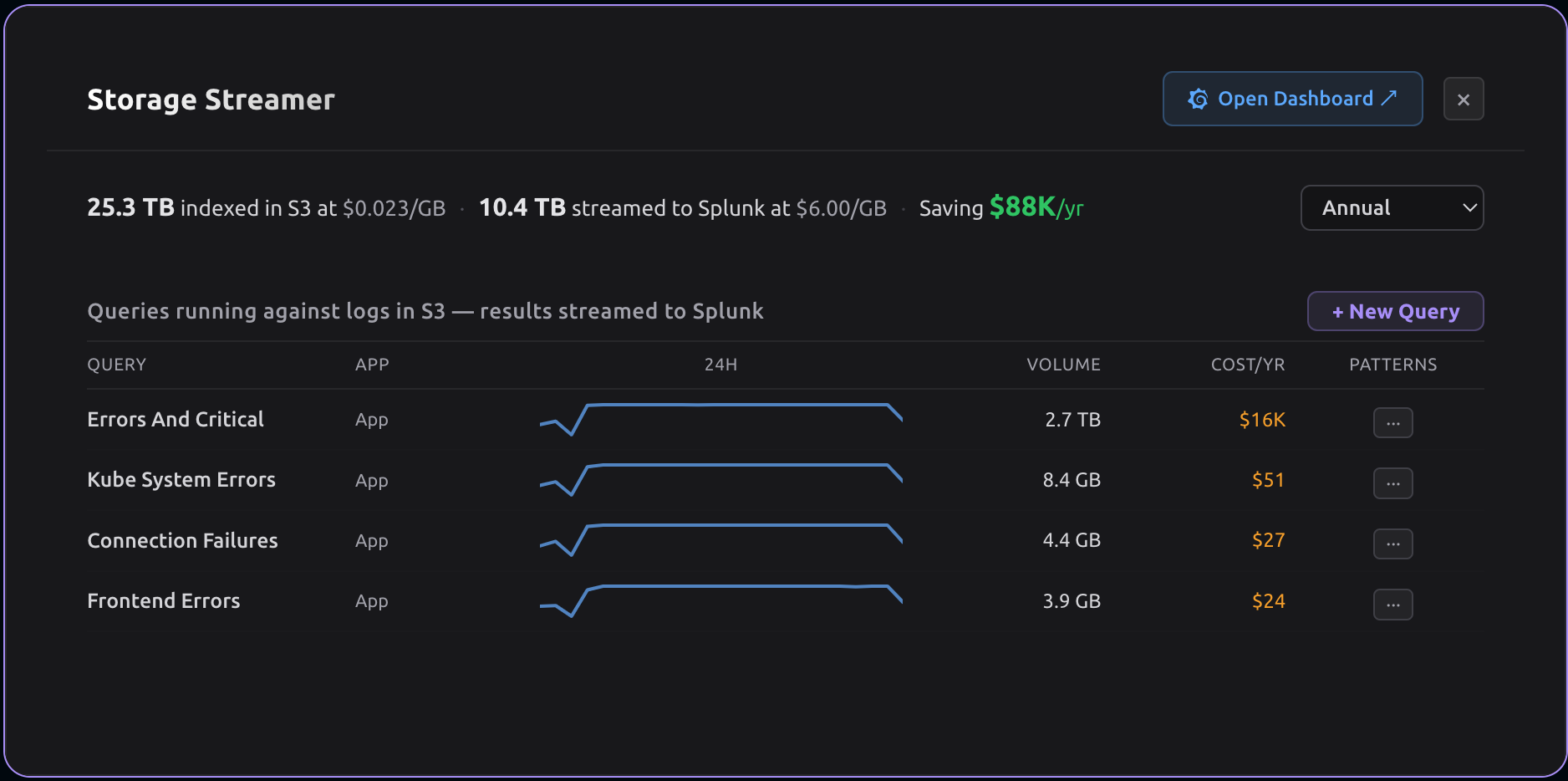Select the Errors And Critical query
The width and height of the screenshot is (1568, 781).
tap(176, 419)
